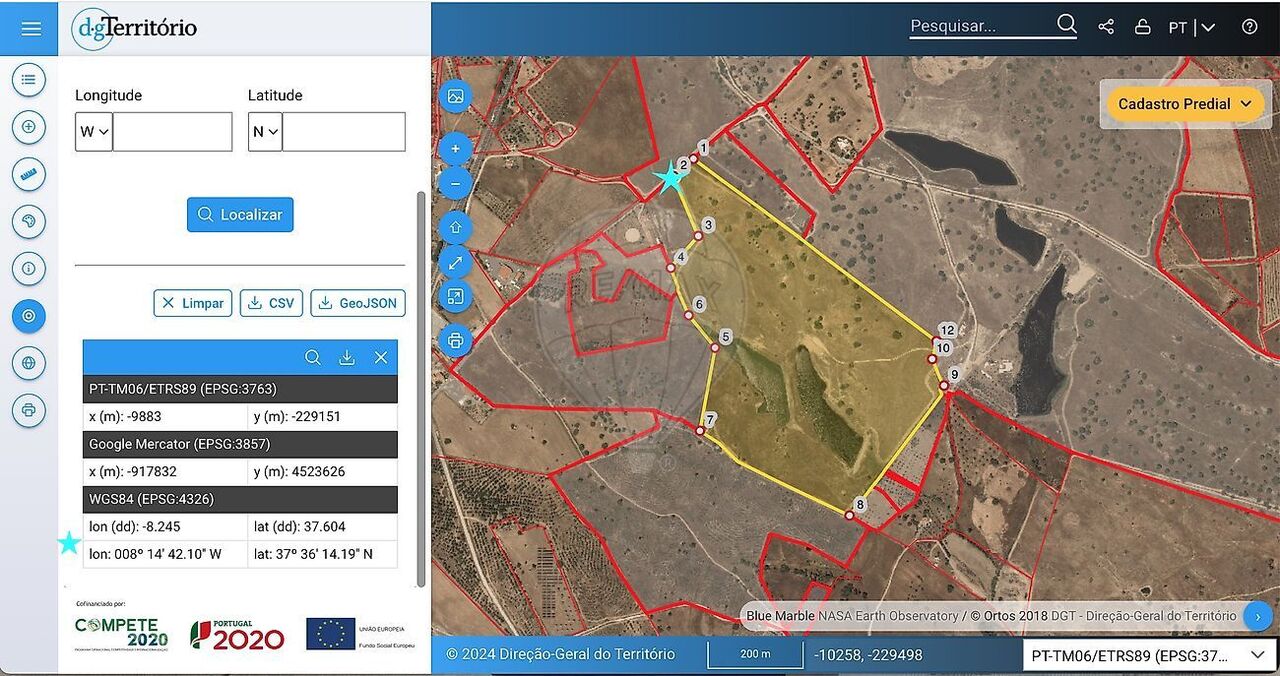The height and width of the screenshot is (676, 1280).
Task: Open the globe services tool
Action: [x=29, y=363]
